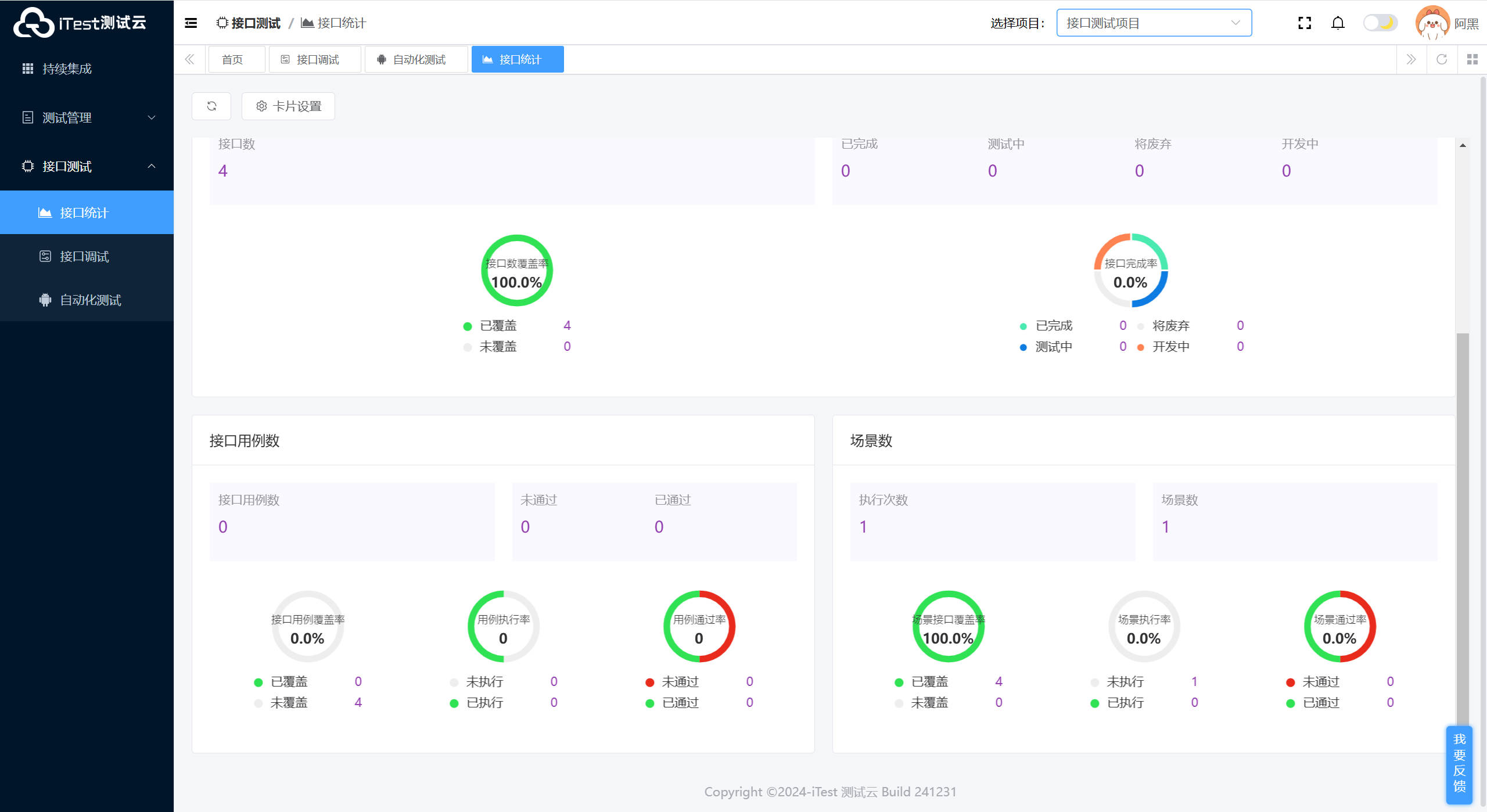Click the tab bar reload icon

1442,59
